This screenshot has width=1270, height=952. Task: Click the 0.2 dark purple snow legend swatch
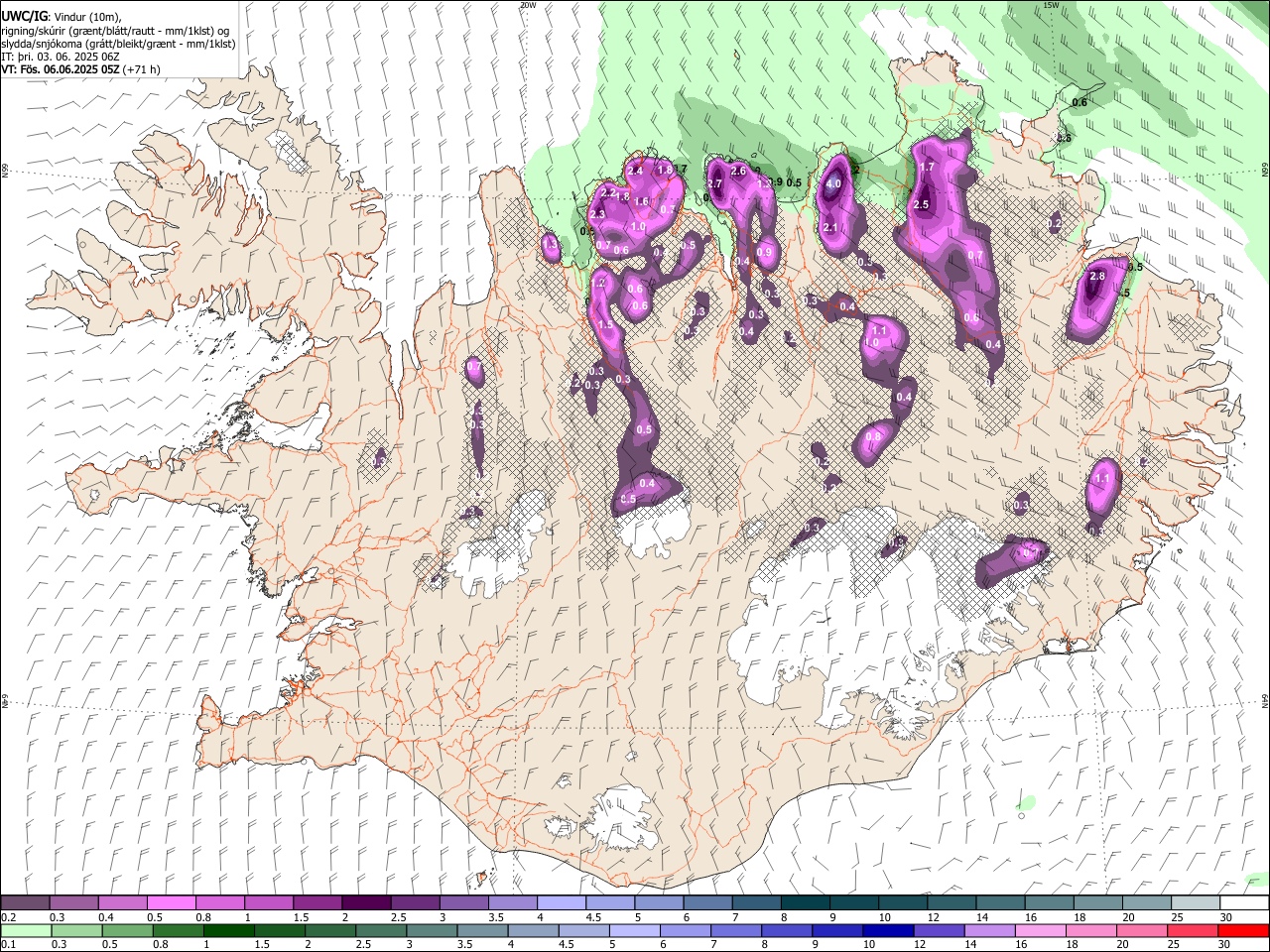tap(25, 903)
